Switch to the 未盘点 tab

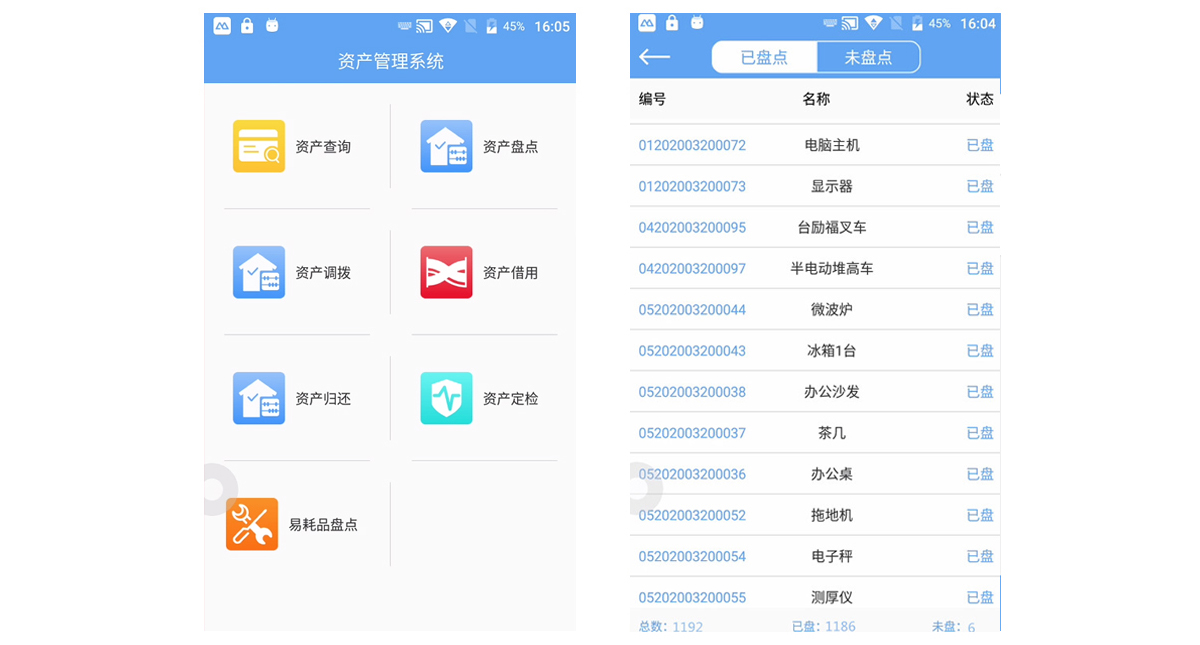click(x=868, y=58)
